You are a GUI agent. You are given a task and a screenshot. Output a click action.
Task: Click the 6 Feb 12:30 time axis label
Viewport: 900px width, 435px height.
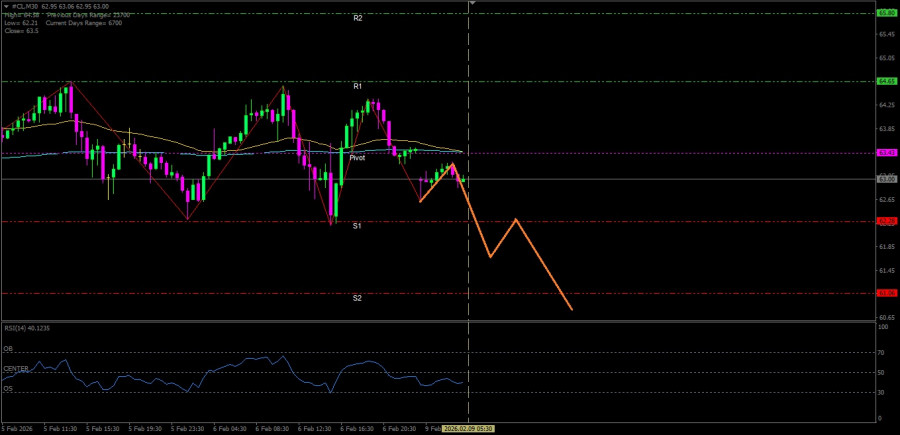[313, 428]
